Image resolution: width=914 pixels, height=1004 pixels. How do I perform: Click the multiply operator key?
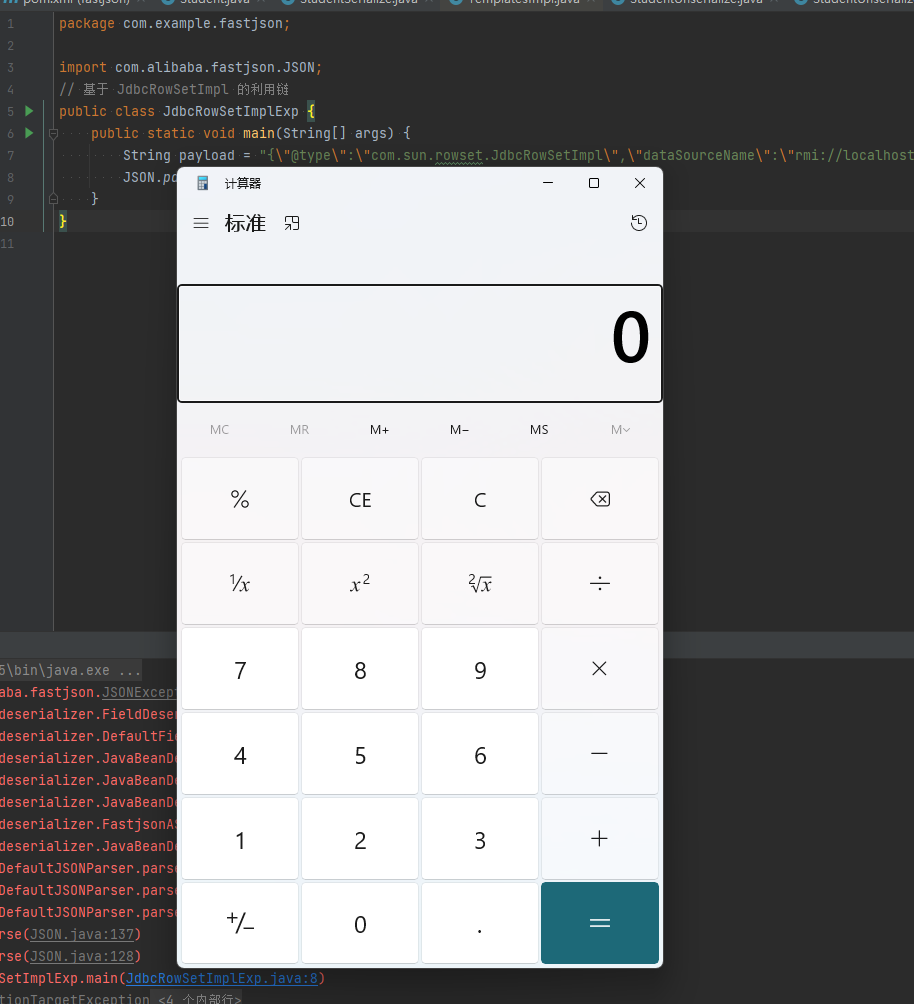point(600,668)
